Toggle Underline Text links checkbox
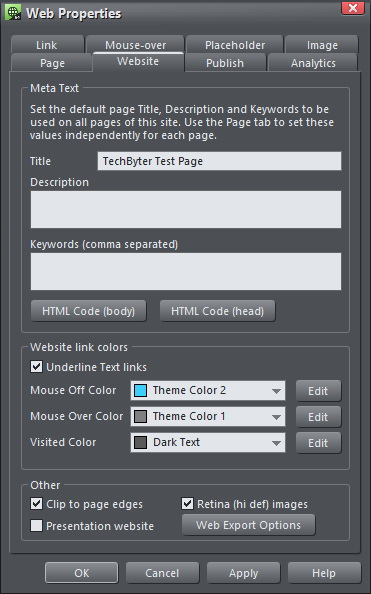Image resolution: width=371 pixels, height=594 pixels. point(36,367)
